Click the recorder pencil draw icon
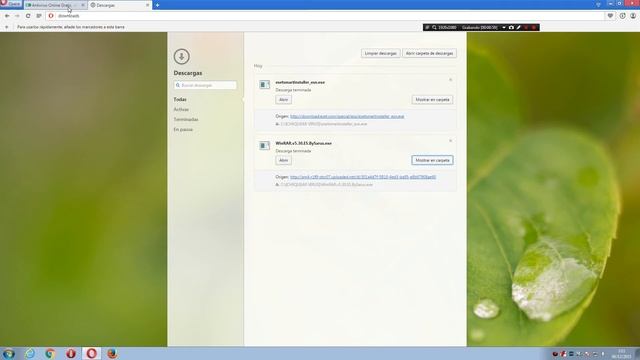 [x=518, y=27]
